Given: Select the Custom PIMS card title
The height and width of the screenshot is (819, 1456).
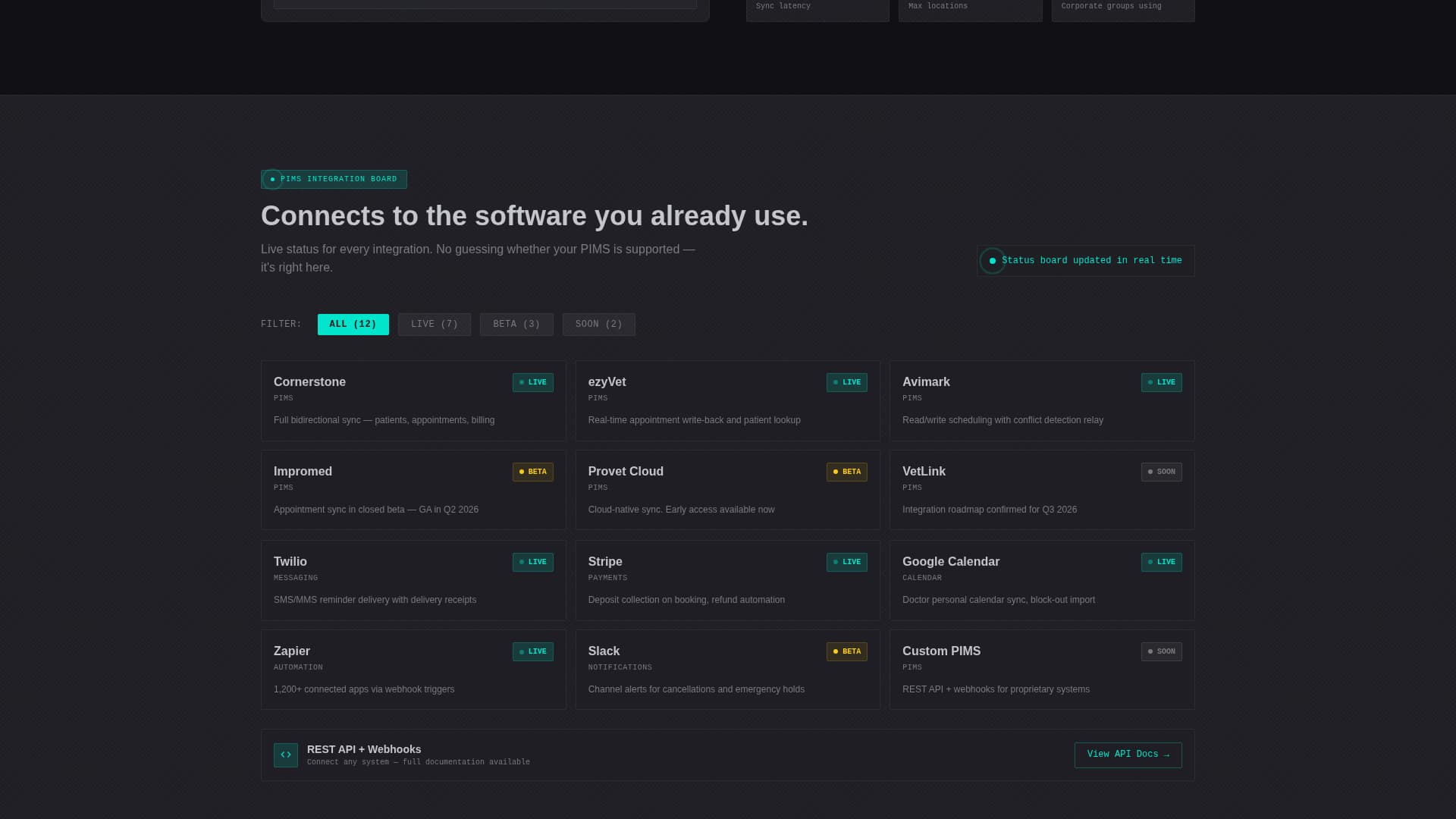Looking at the screenshot, I should (941, 651).
